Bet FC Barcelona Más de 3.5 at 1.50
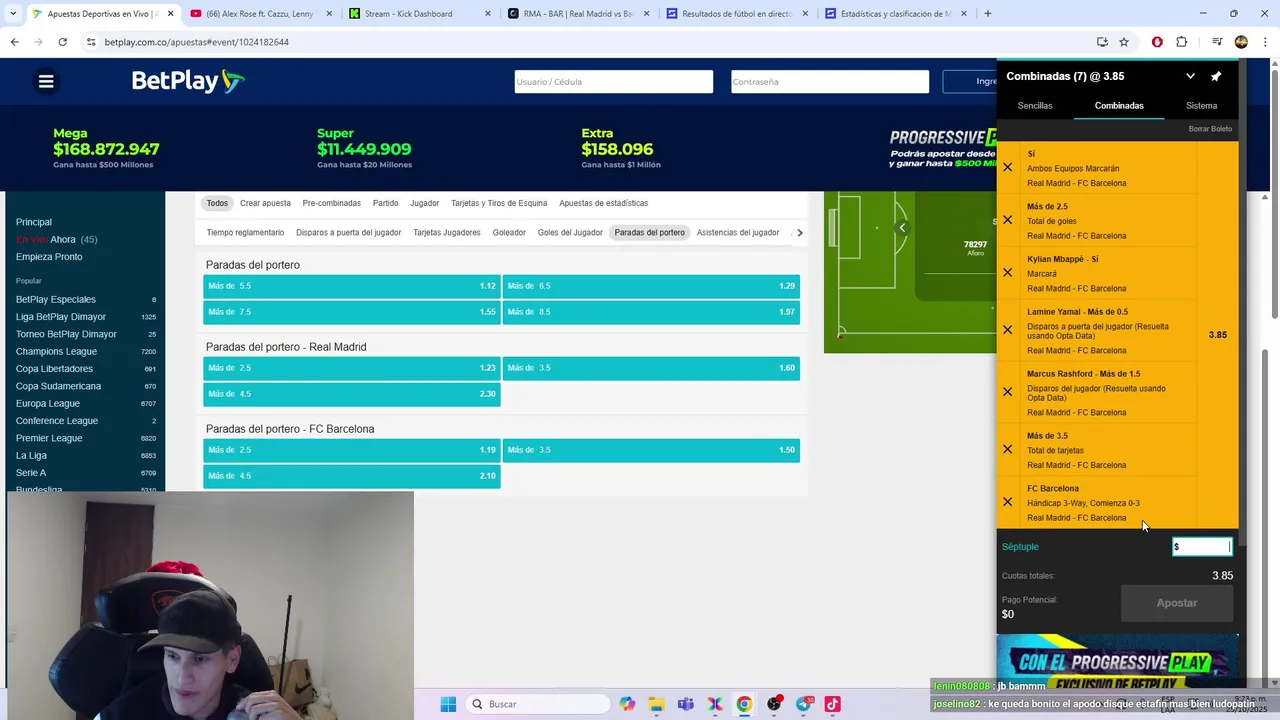Image resolution: width=1280 pixels, height=720 pixels. (651, 450)
